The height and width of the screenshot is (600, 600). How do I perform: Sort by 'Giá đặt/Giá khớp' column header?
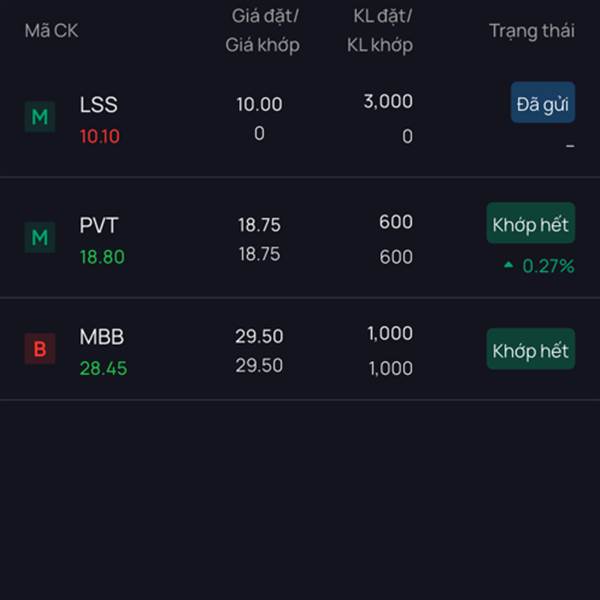coord(262,31)
